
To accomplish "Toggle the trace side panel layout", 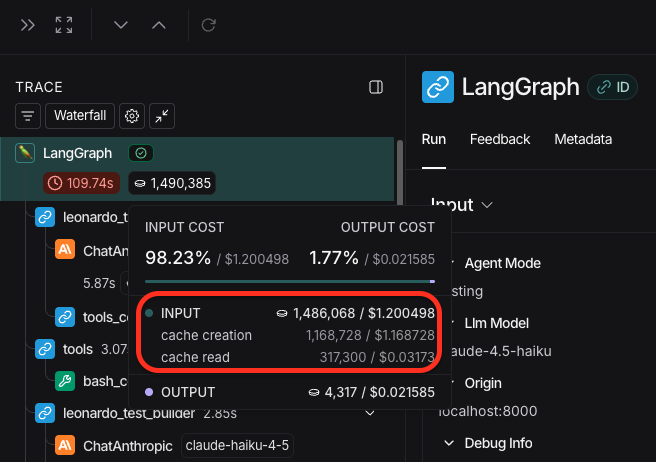I will (376, 88).
